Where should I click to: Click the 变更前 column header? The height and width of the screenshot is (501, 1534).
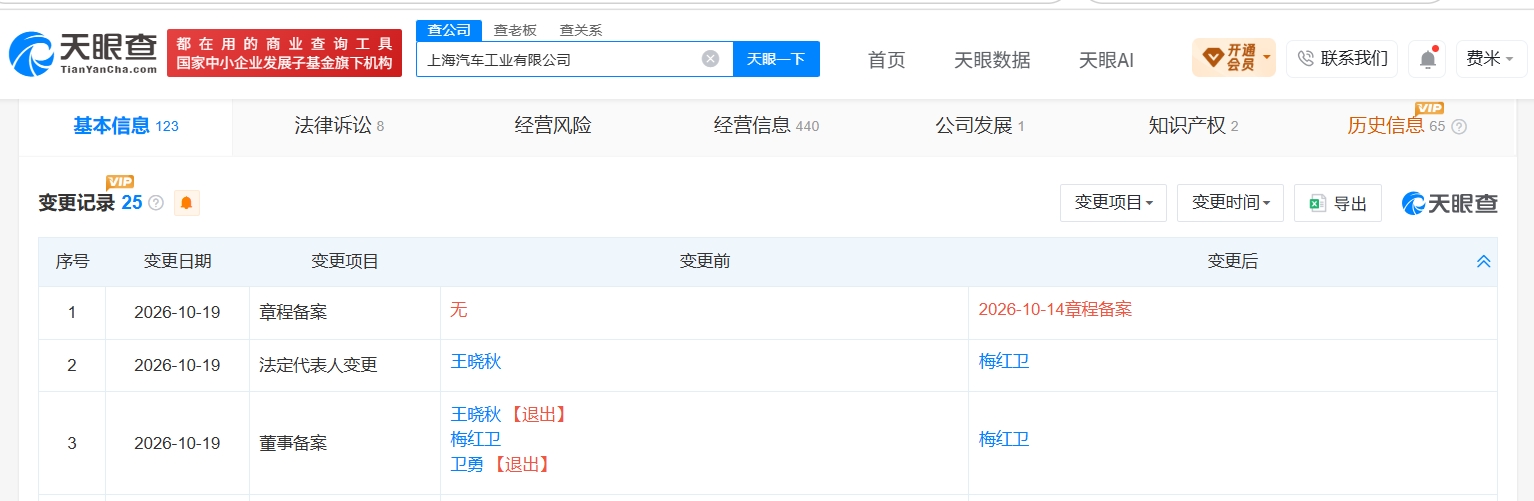(704, 261)
